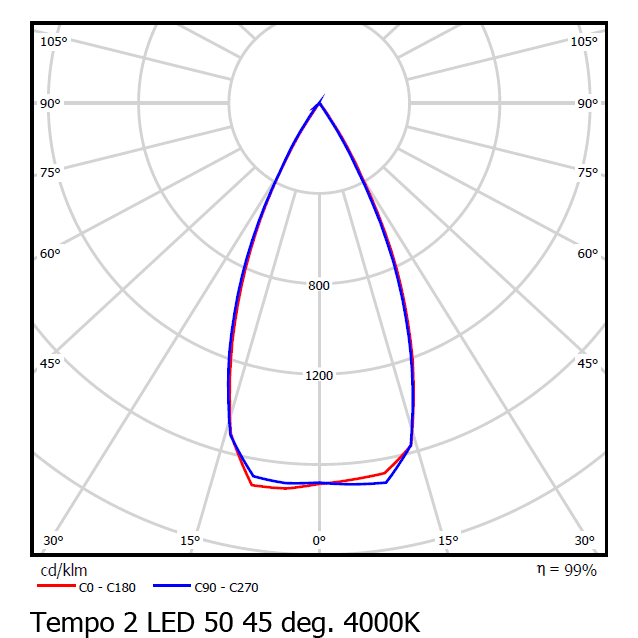Click the right 105° angle label

point(584,42)
